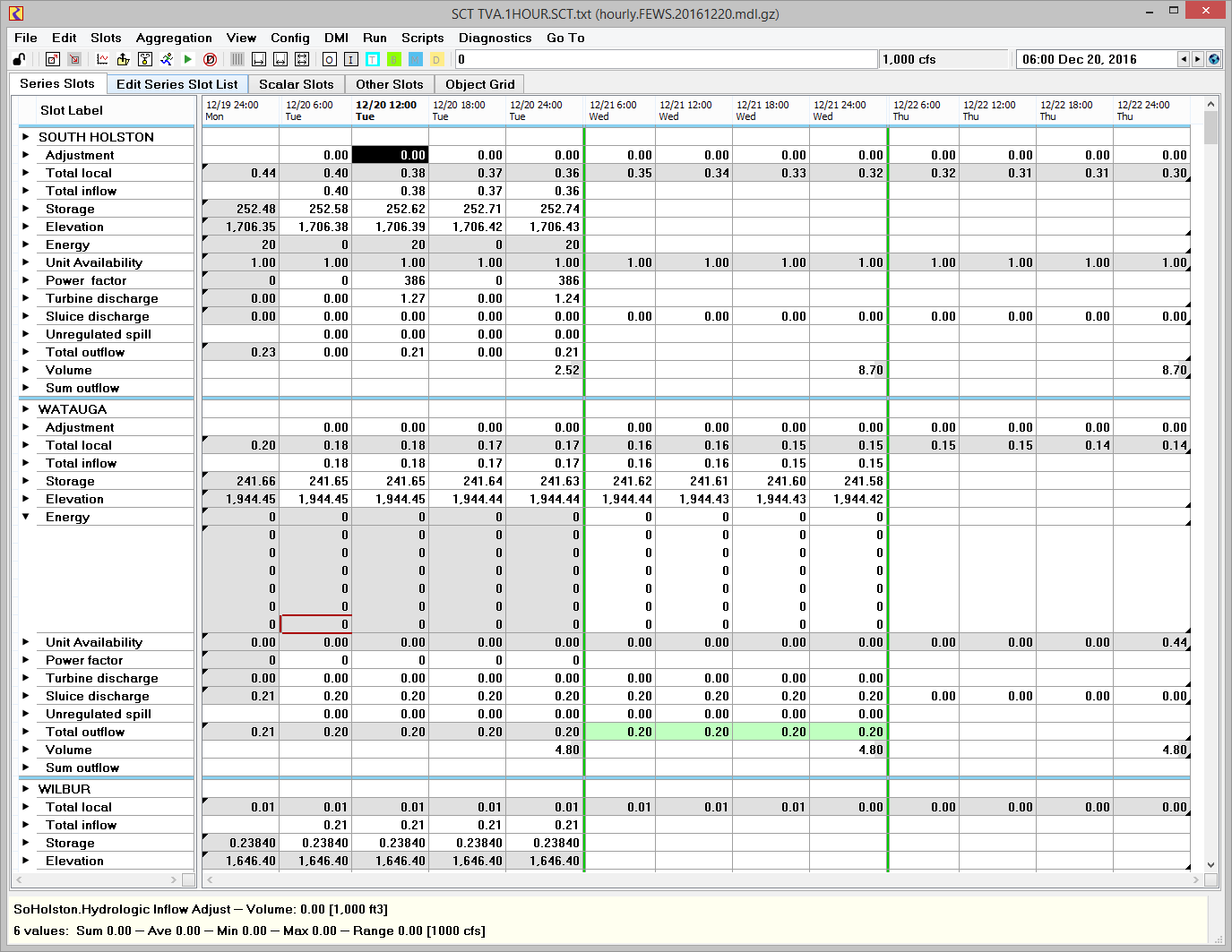Select the Slot Label header
The image size is (1232, 952).
[72, 110]
